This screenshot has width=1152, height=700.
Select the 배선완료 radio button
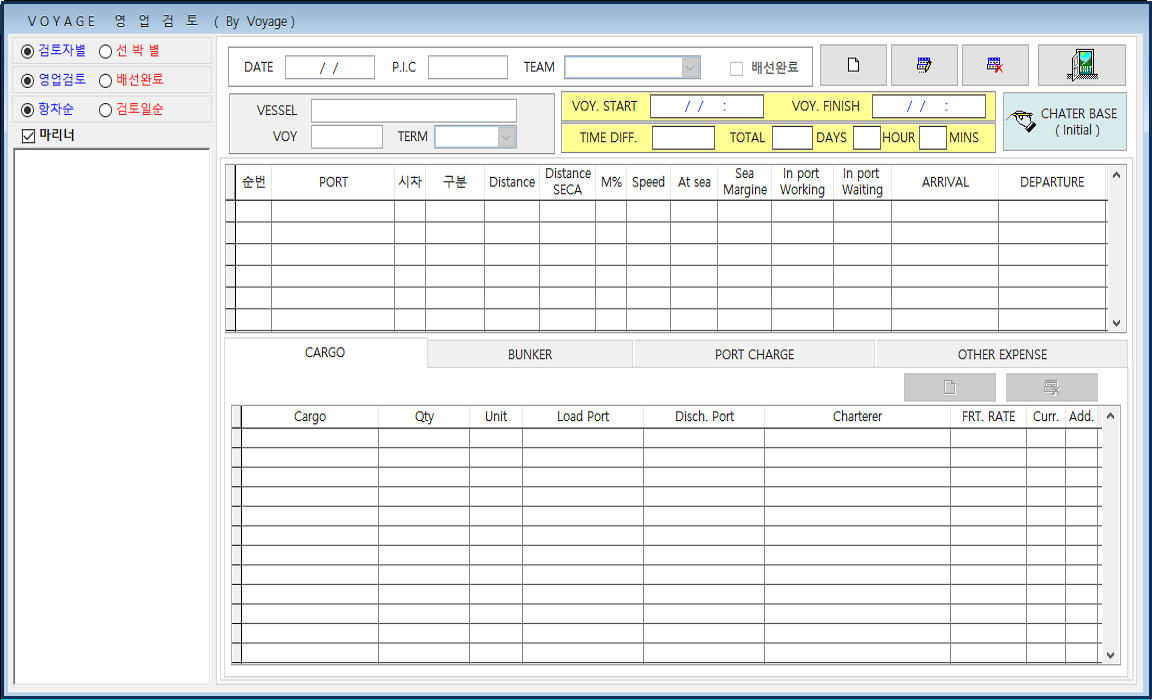click(x=105, y=80)
